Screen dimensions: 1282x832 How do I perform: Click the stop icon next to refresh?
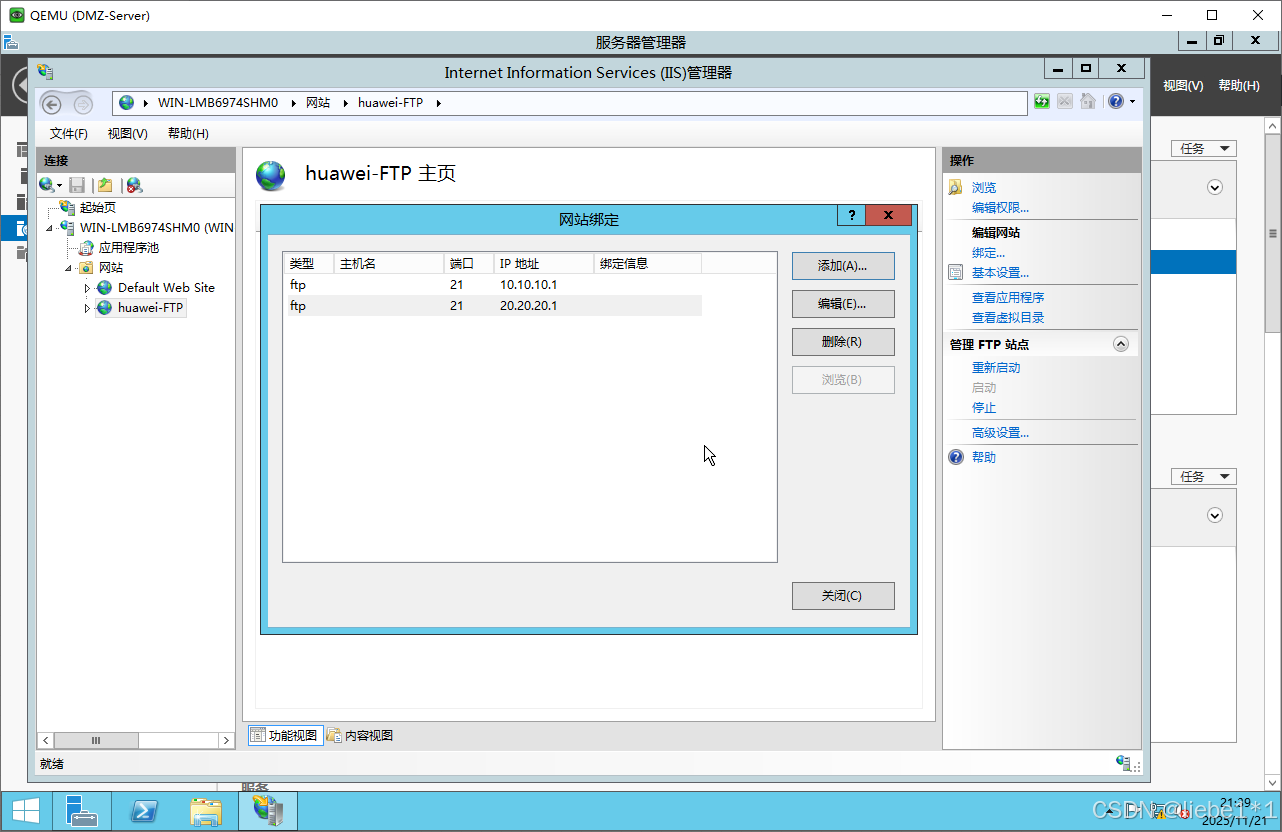(1065, 102)
